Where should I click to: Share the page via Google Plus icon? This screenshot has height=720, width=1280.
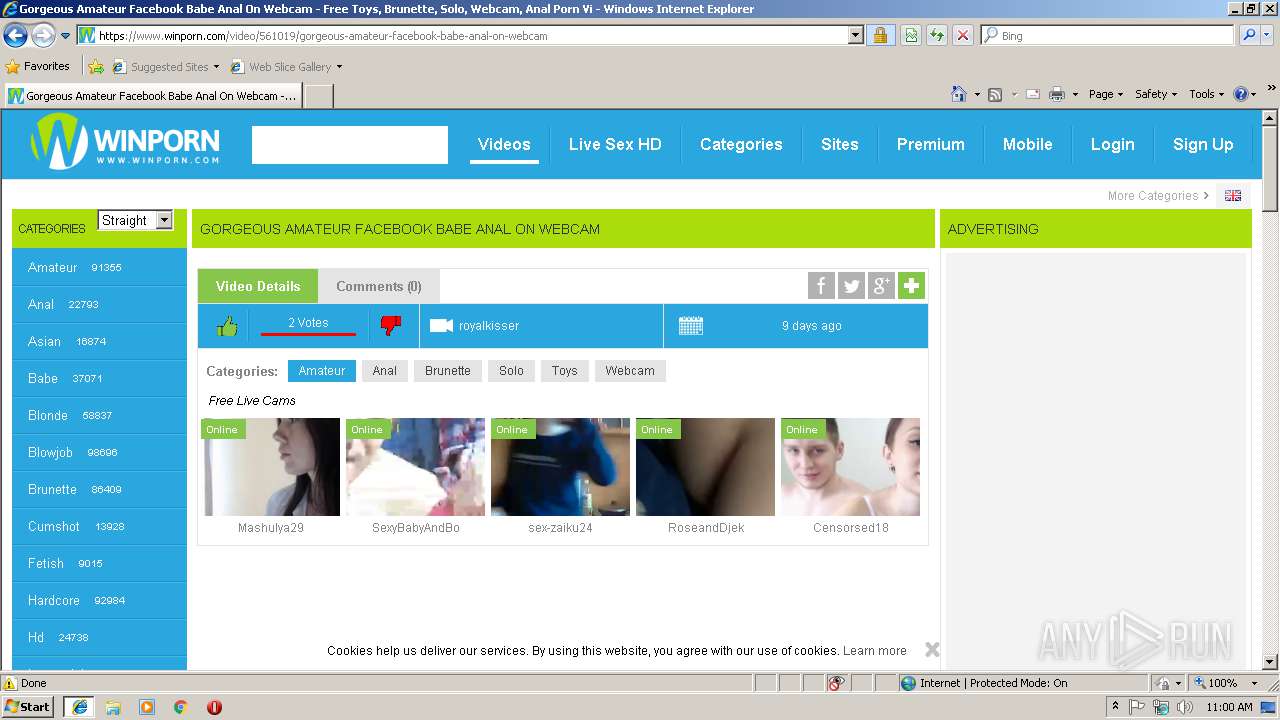pos(881,286)
